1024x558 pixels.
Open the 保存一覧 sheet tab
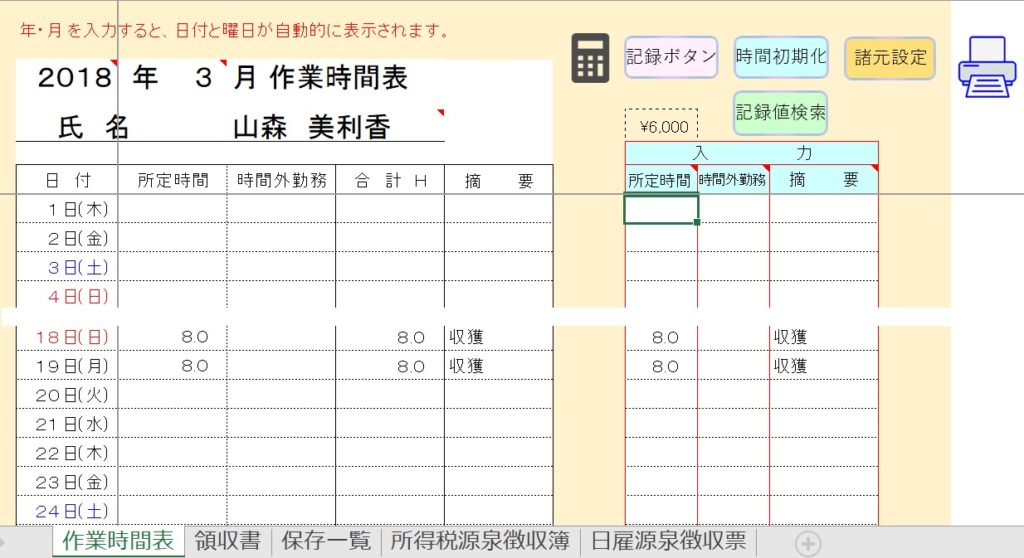pyautogui.click(x=326, y=541)
